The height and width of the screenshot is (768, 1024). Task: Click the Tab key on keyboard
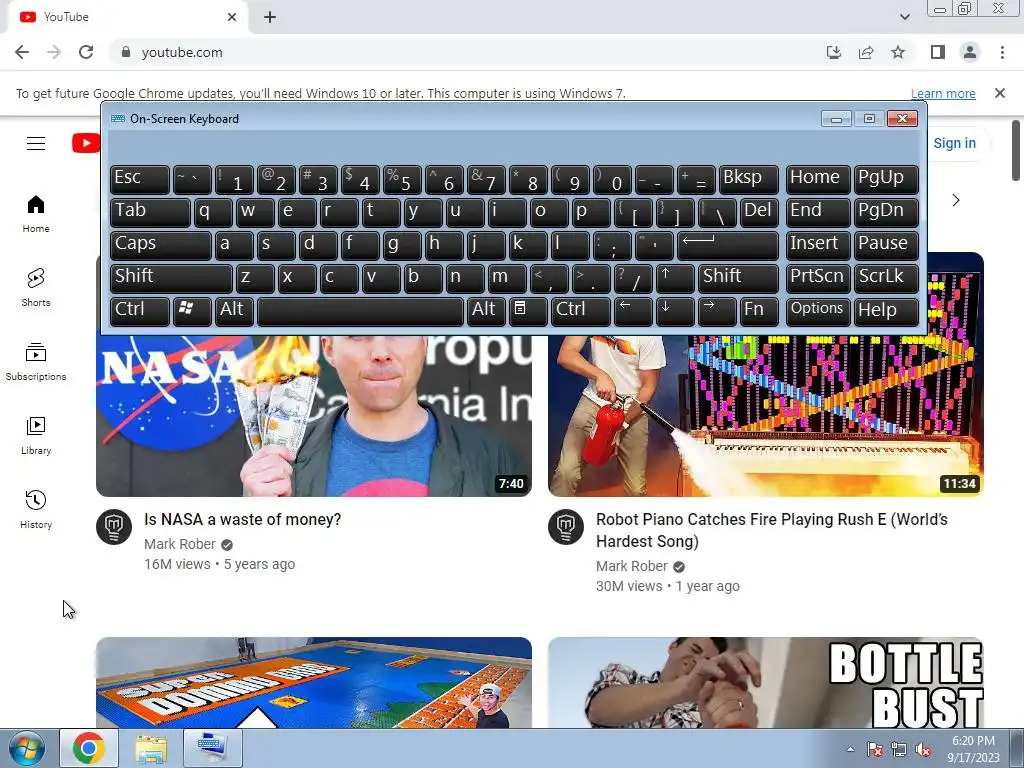pos(150,212)
